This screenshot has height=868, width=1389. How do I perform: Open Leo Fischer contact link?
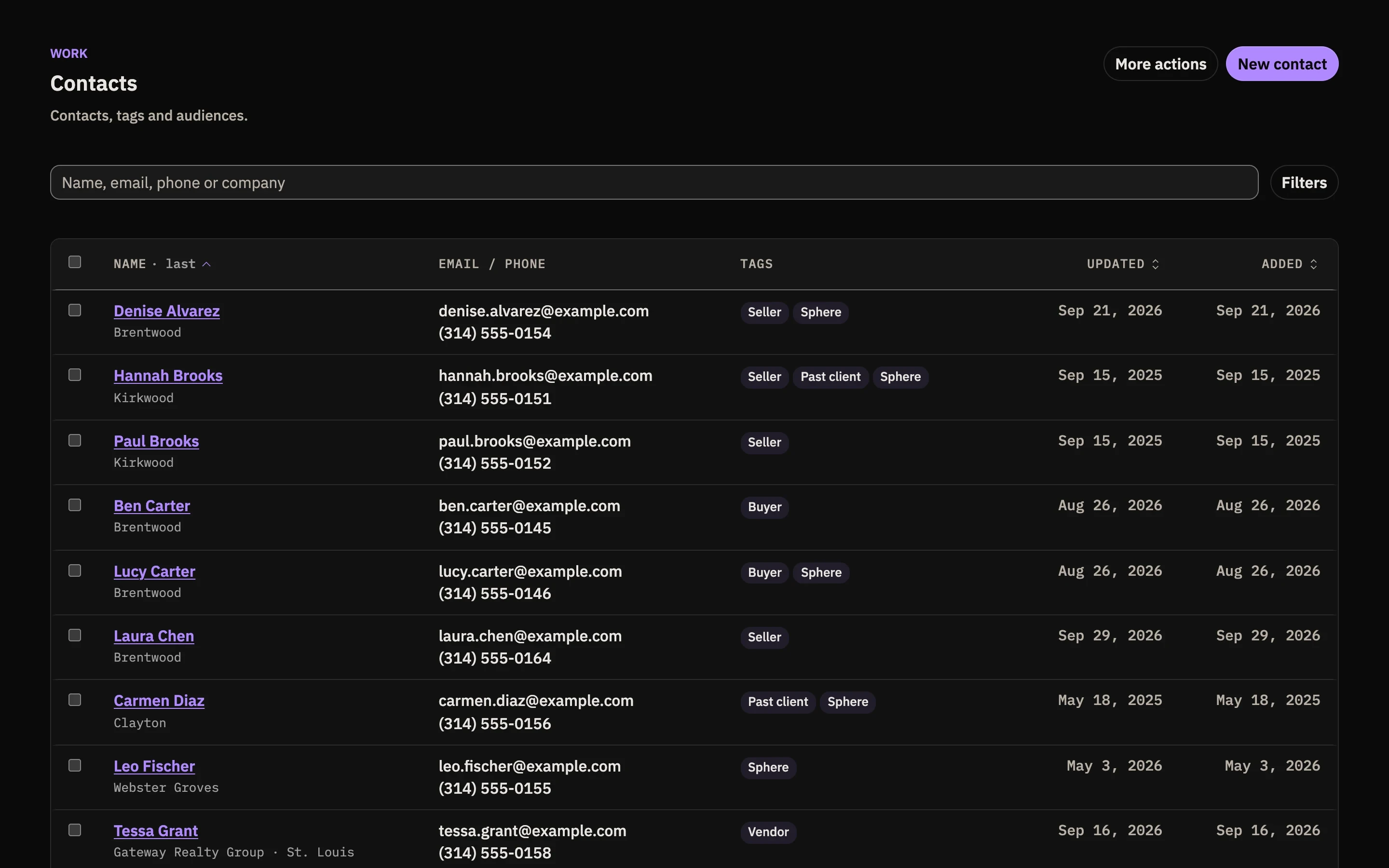[154, 766]
